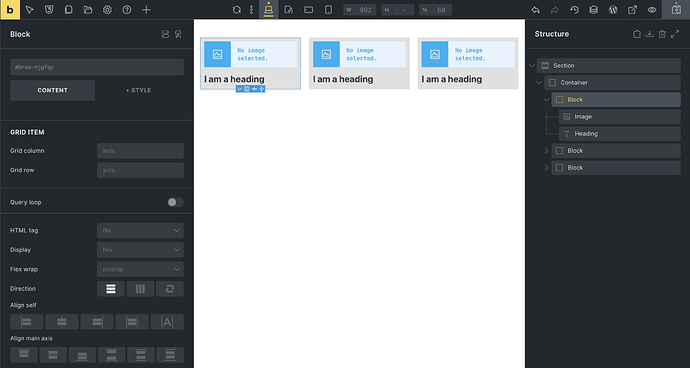This screenshot has width=690, height=368.
Task: Select the tablet portrait breakpoint icon
Action: pos(289,10)
